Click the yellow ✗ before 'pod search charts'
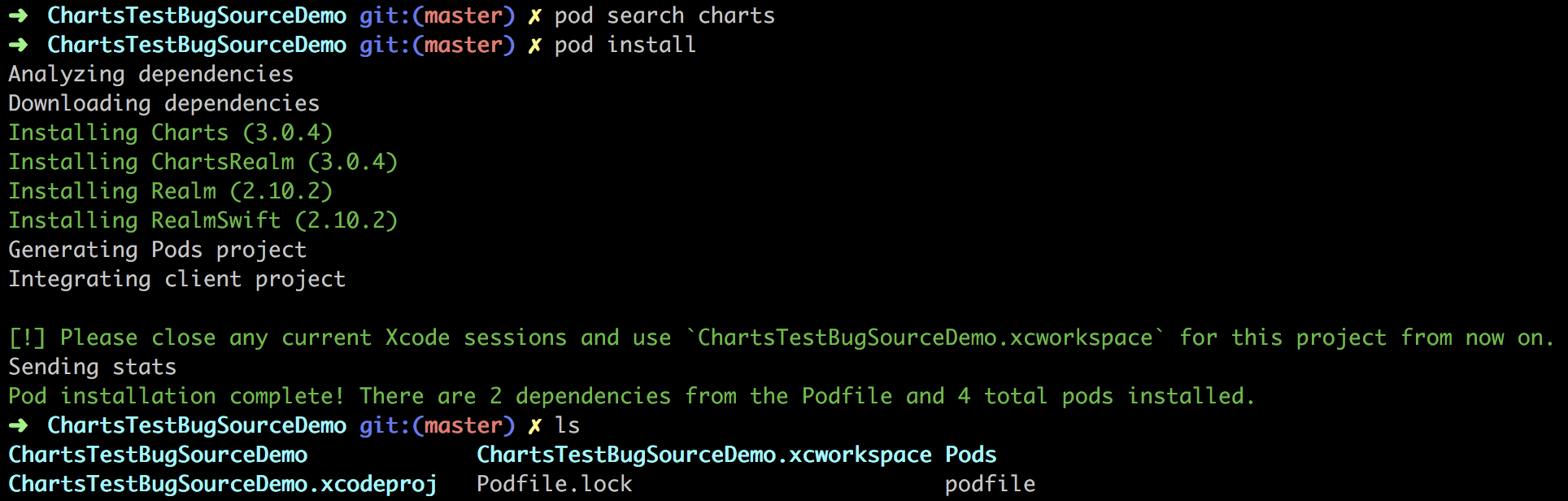This screenshot has width=1568, height=501. coord(534,15)
